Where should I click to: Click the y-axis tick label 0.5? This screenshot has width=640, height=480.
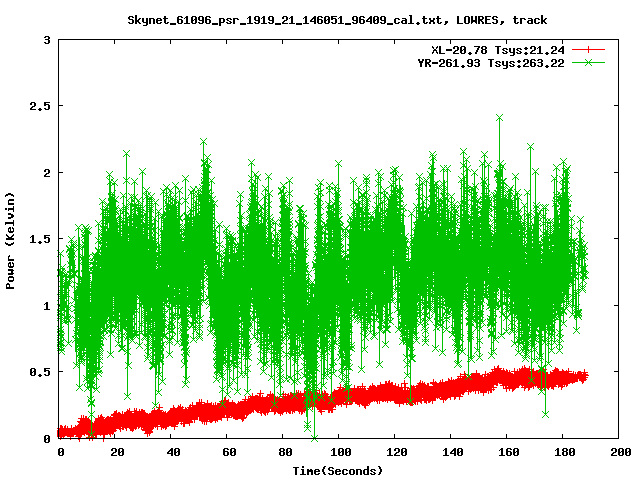40,372
